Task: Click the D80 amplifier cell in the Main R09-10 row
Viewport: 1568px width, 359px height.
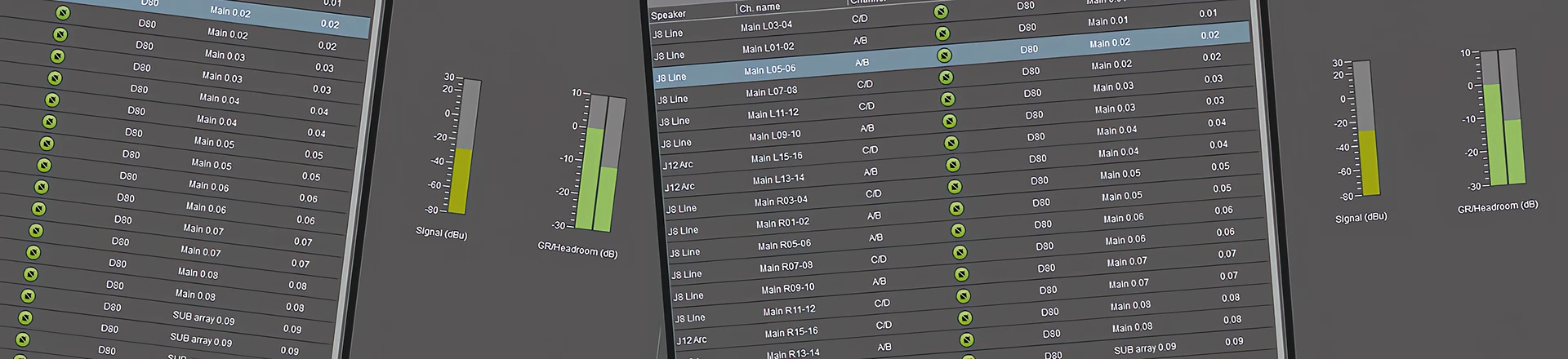Action: tap(1046, 268)
